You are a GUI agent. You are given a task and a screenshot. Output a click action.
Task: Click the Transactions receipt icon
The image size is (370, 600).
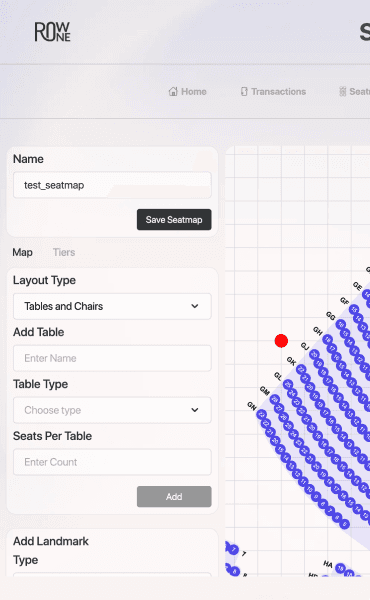coord(244,91)
